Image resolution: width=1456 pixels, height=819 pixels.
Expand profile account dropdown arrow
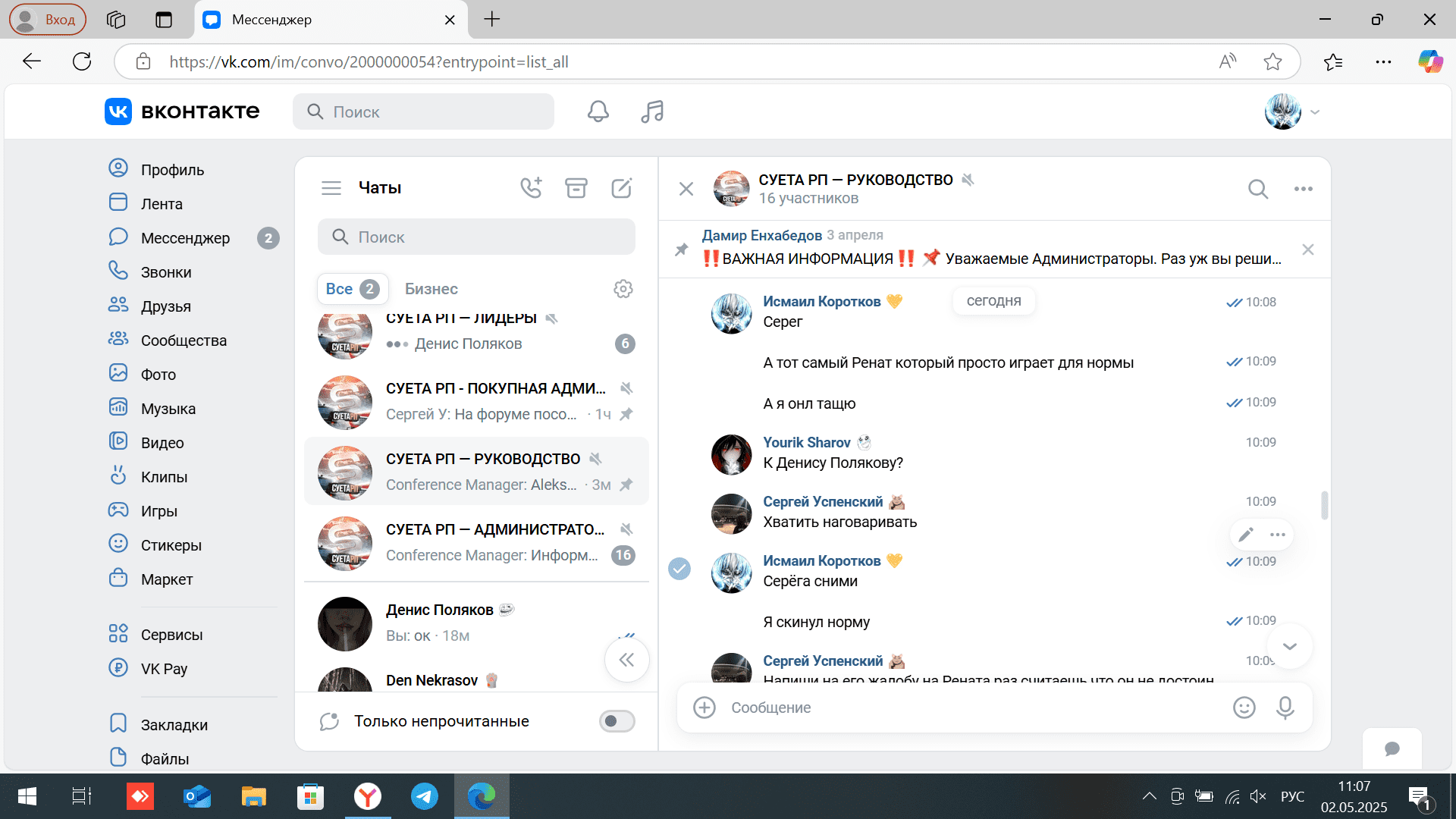pos(1315,112)
